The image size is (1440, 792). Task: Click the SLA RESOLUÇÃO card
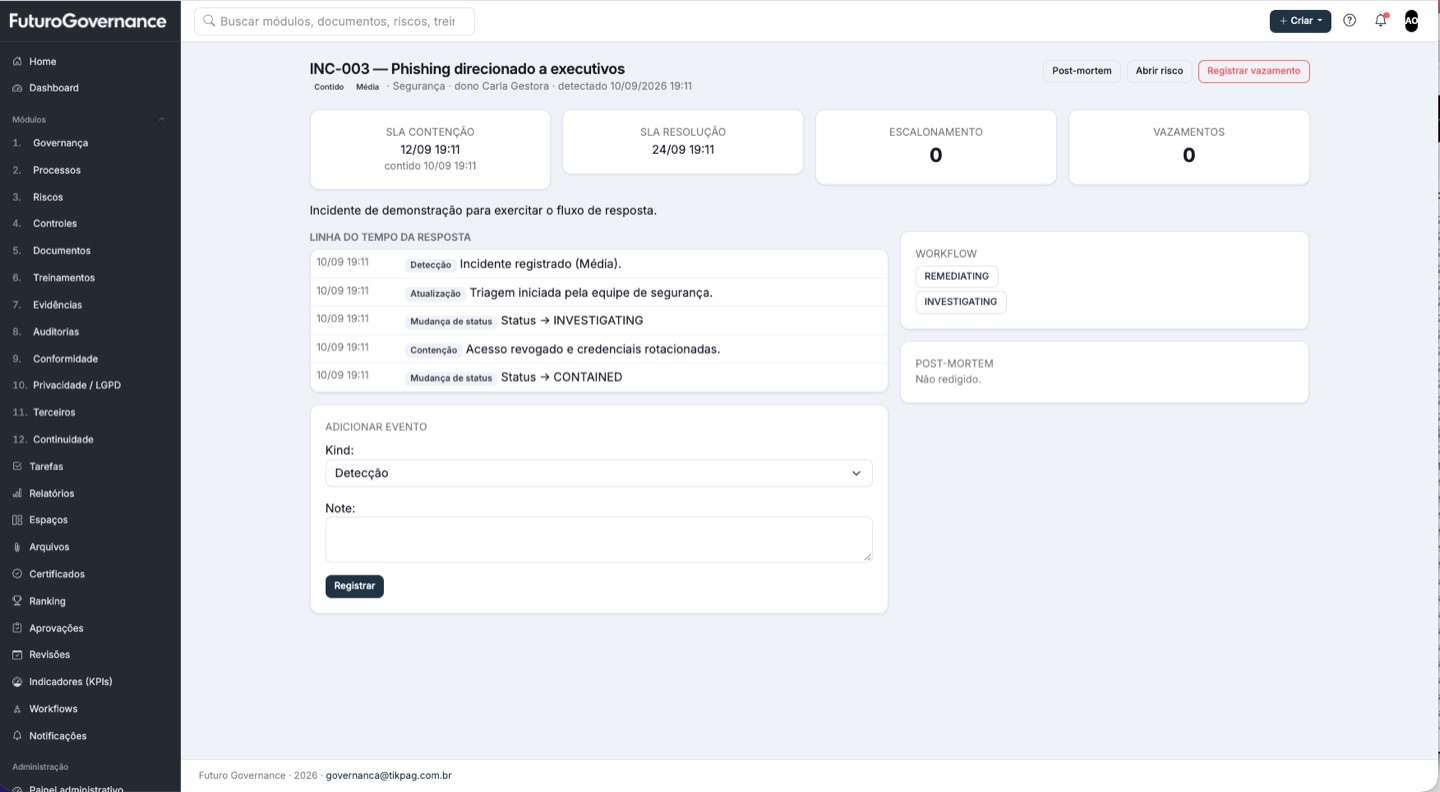[683, 141]
